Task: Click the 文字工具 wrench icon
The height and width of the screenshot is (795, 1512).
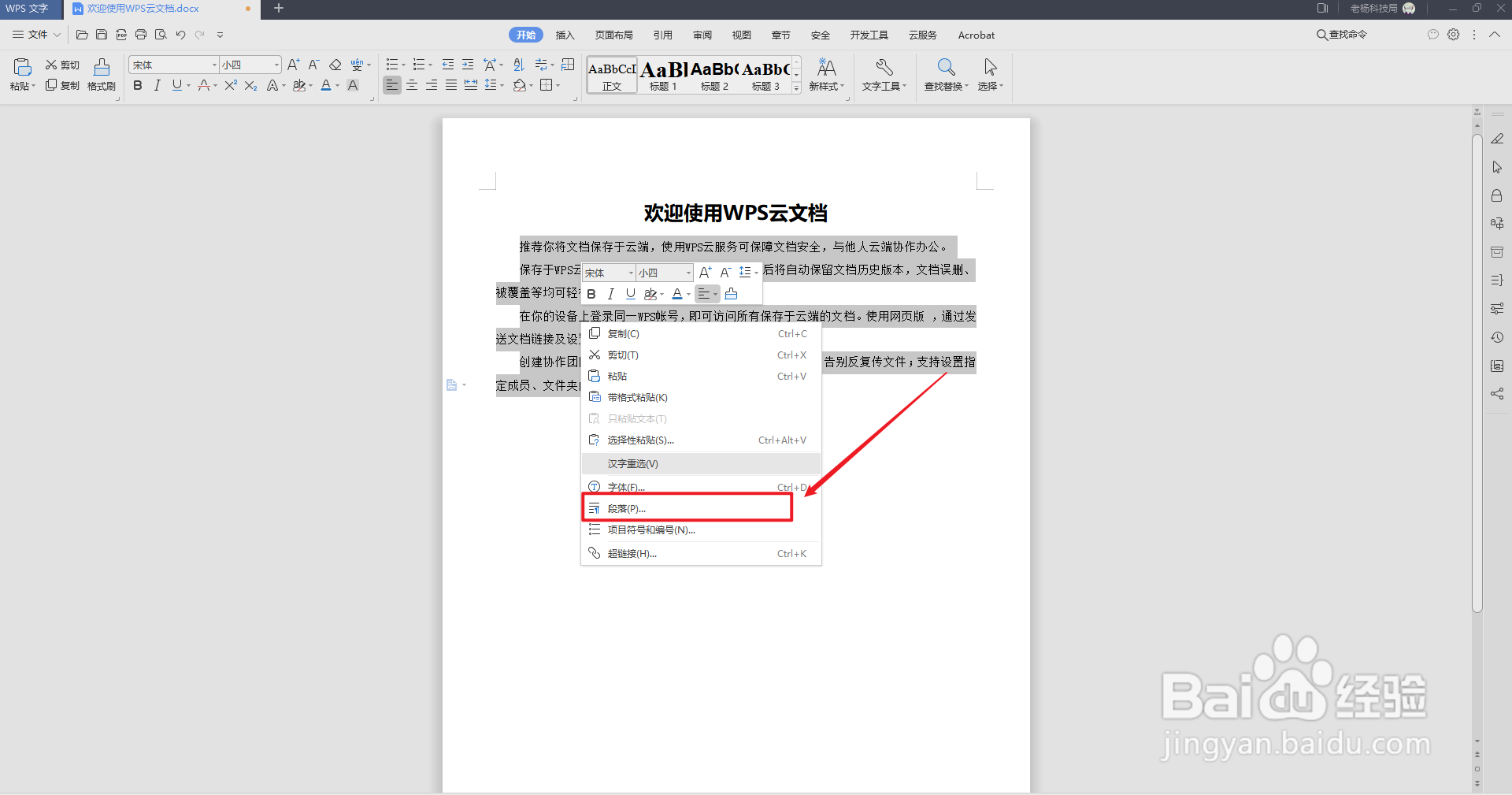Action: click(884, 67)
